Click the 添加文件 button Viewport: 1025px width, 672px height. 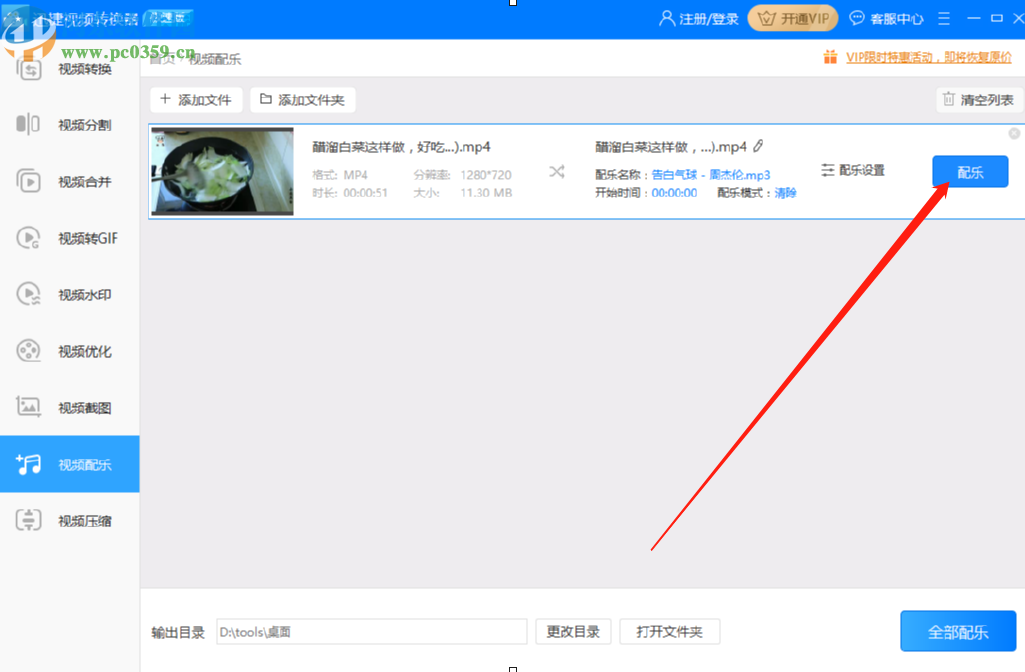[x=196, y=100]
